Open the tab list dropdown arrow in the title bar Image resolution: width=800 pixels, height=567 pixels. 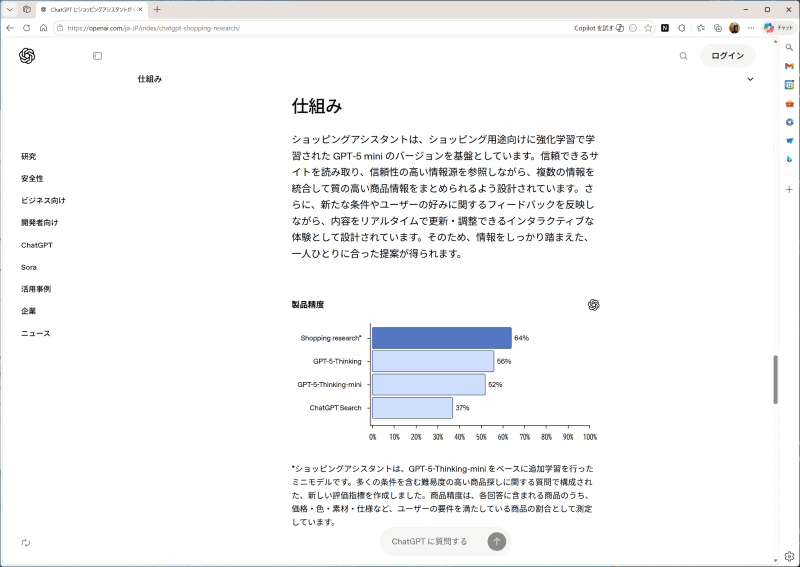[10, 9]
